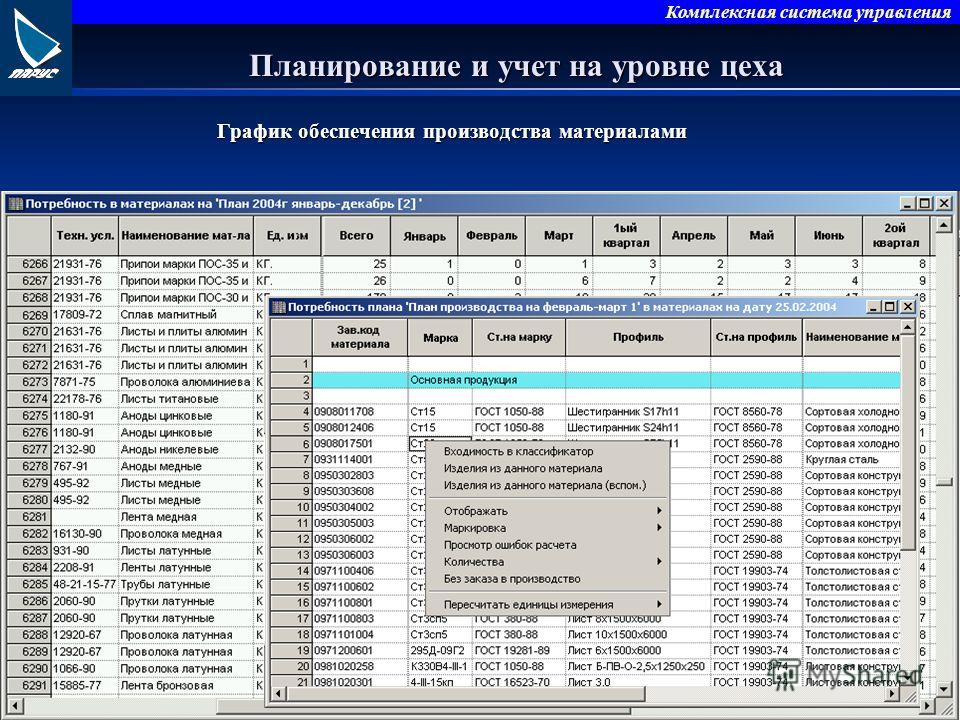Image resolution: width=960 pixels, height=720 pixels.
Task: Click left arrow of plan window horizontal scrollbar
Action: pos(279,694)
